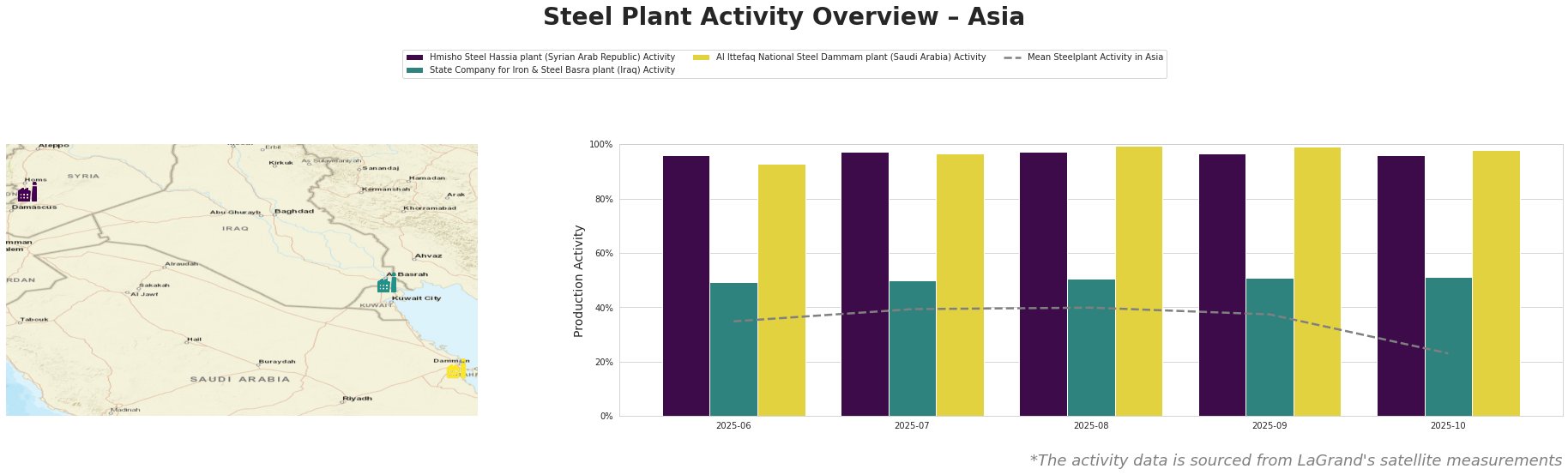Click the yellow factory icon near Dammam
The image size is (1568, 475).
click(x=455, y=370)
